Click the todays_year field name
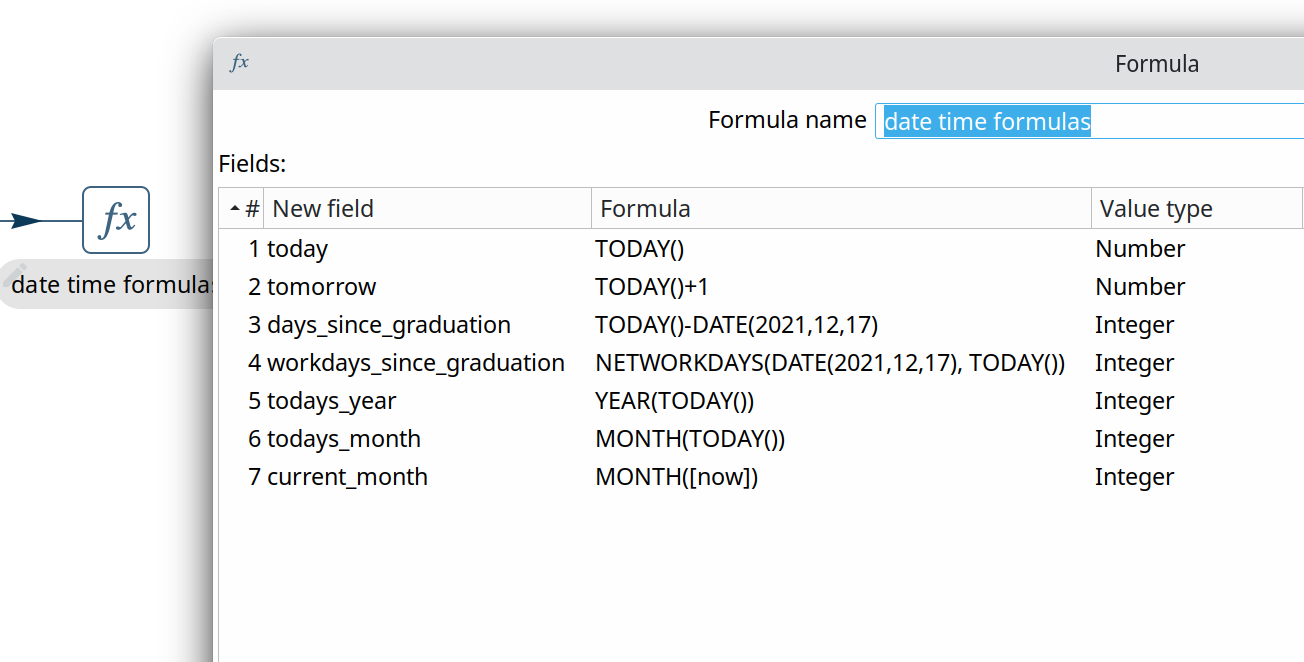This screenshot has width=1304, height=662. pos(331,401)
